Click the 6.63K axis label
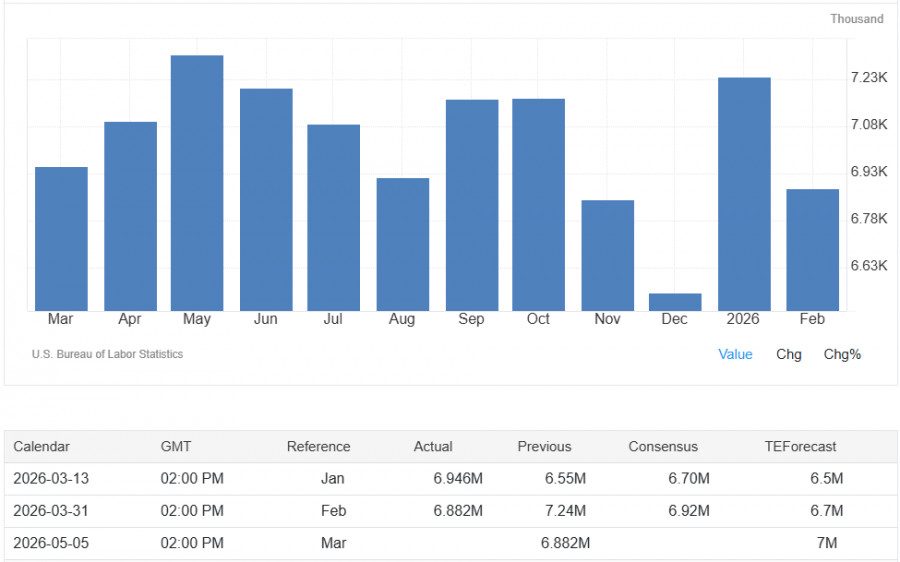900x562 pixels. coord(869,266)
